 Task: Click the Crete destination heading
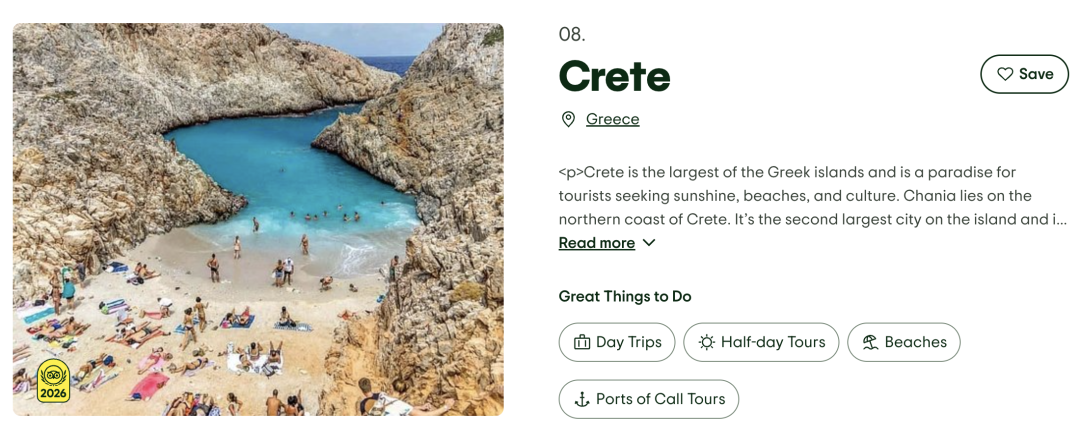point(614,76)
